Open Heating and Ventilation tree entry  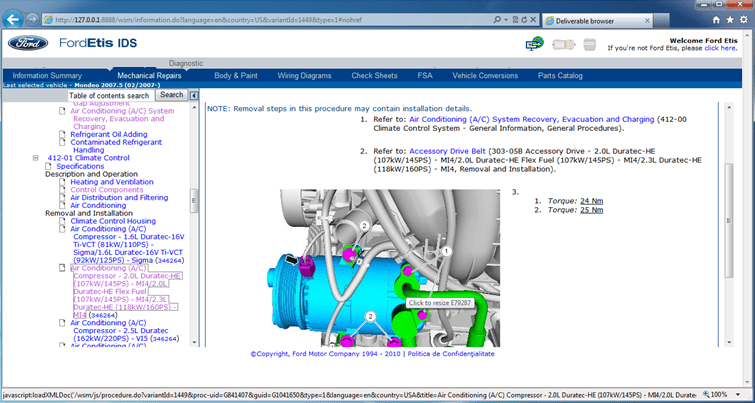(112, 182)
